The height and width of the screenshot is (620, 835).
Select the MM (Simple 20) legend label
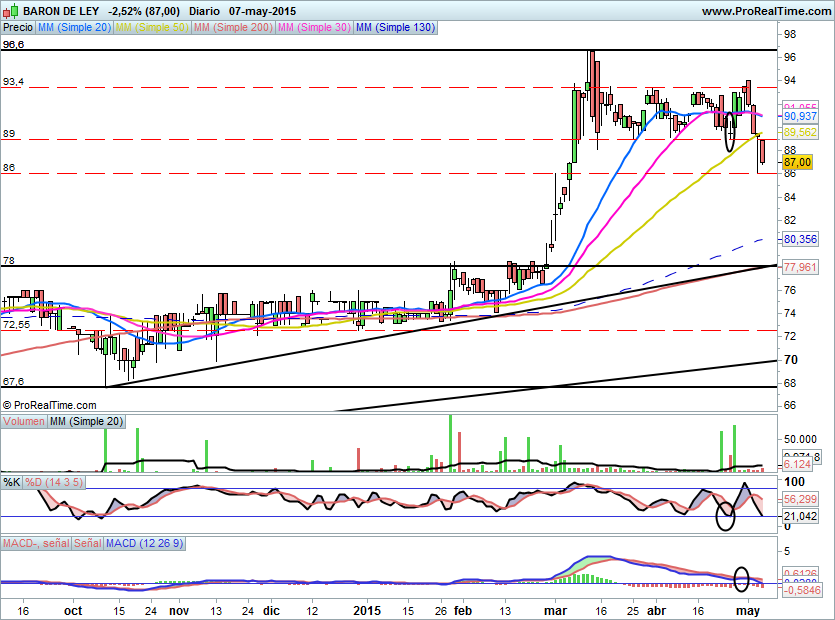coord(75,27)
